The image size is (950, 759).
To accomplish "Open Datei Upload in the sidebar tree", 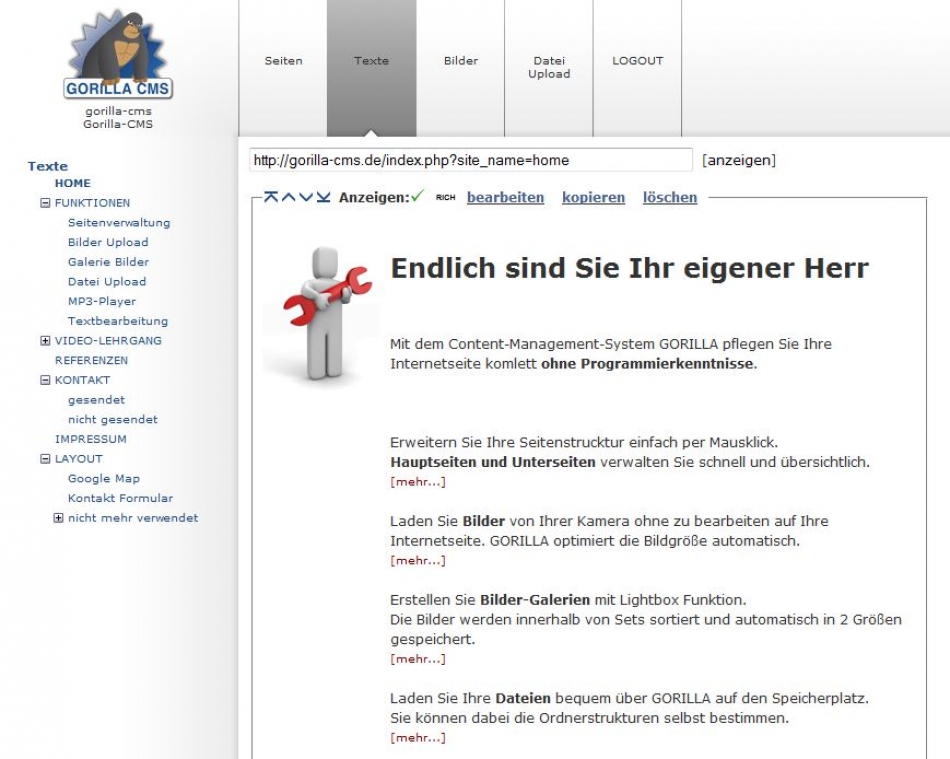I will click(107, 282).
